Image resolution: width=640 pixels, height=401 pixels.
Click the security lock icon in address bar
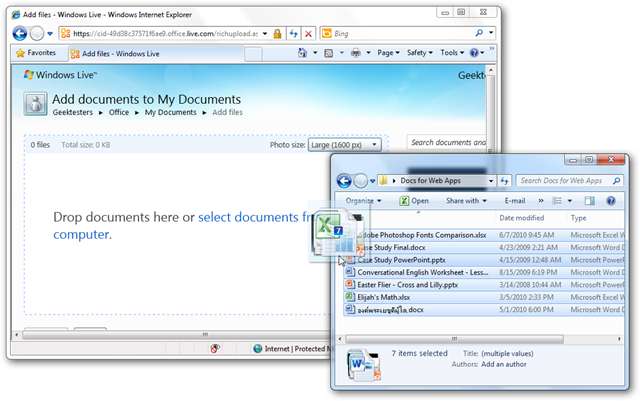[x=277, y=34]
